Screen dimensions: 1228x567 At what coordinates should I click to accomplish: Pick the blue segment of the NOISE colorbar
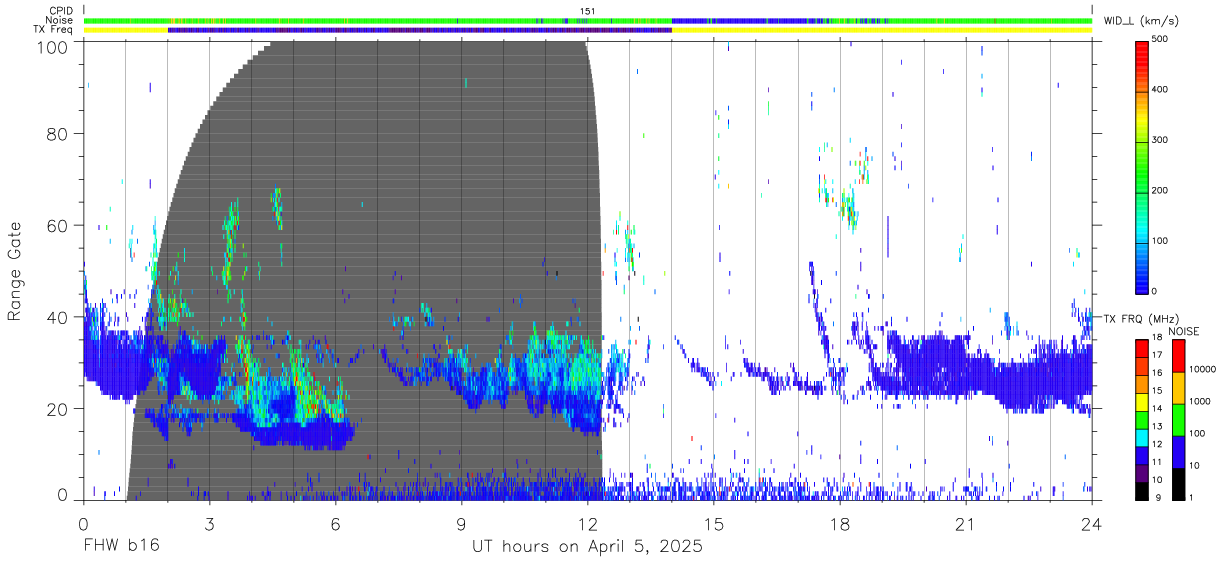pyautogui.click(x=1178, y=451)
